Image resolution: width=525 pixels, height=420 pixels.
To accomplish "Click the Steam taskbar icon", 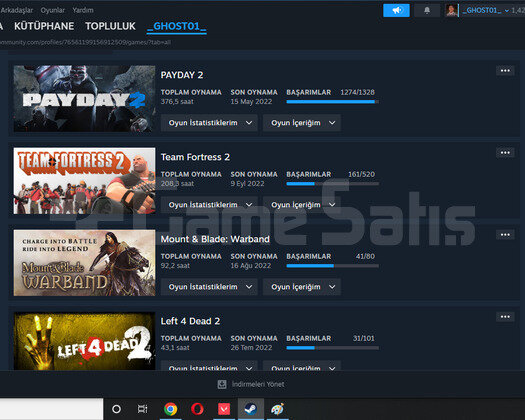I will 251,409.
